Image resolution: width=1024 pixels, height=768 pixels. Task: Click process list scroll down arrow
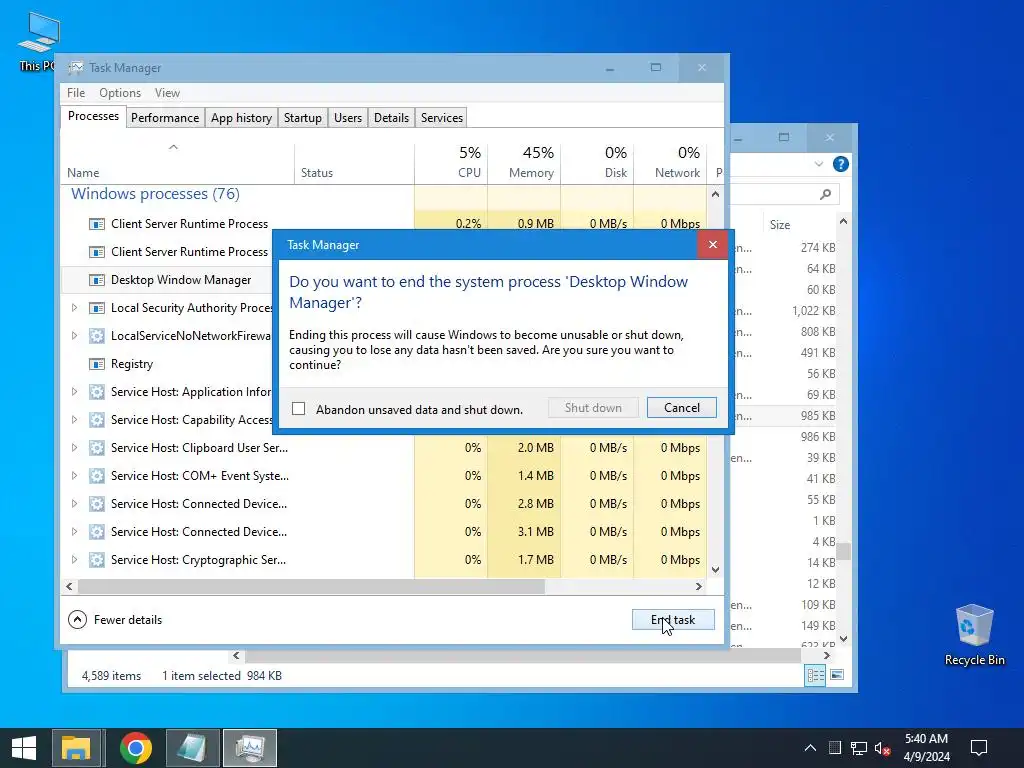(715, 569)
